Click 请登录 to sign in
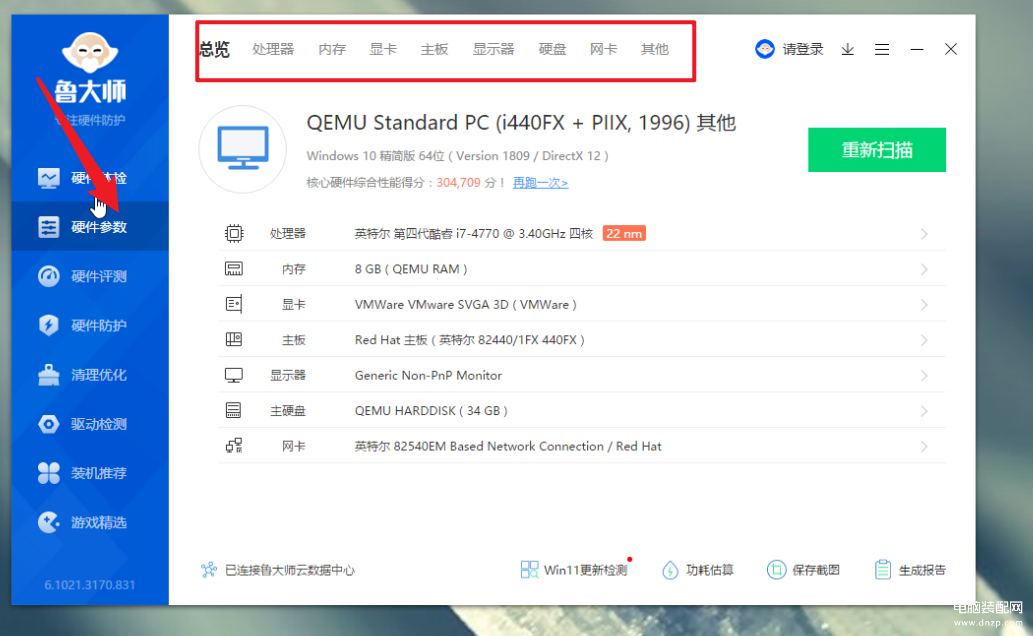1033x636 pixels. (x=803, y=49)
